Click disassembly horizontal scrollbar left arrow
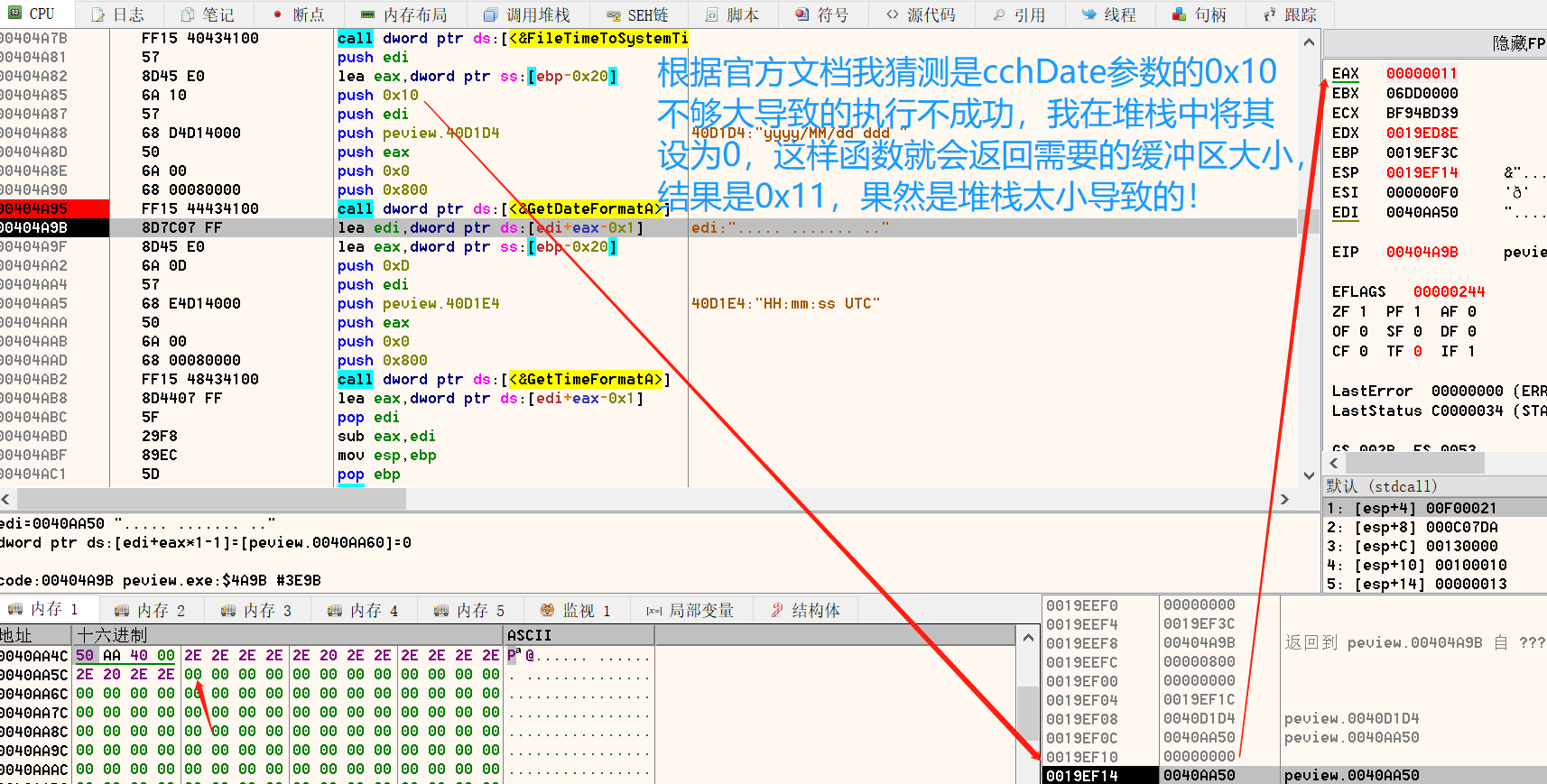This screenshot has height=784, width=1547. pos(6,499)
